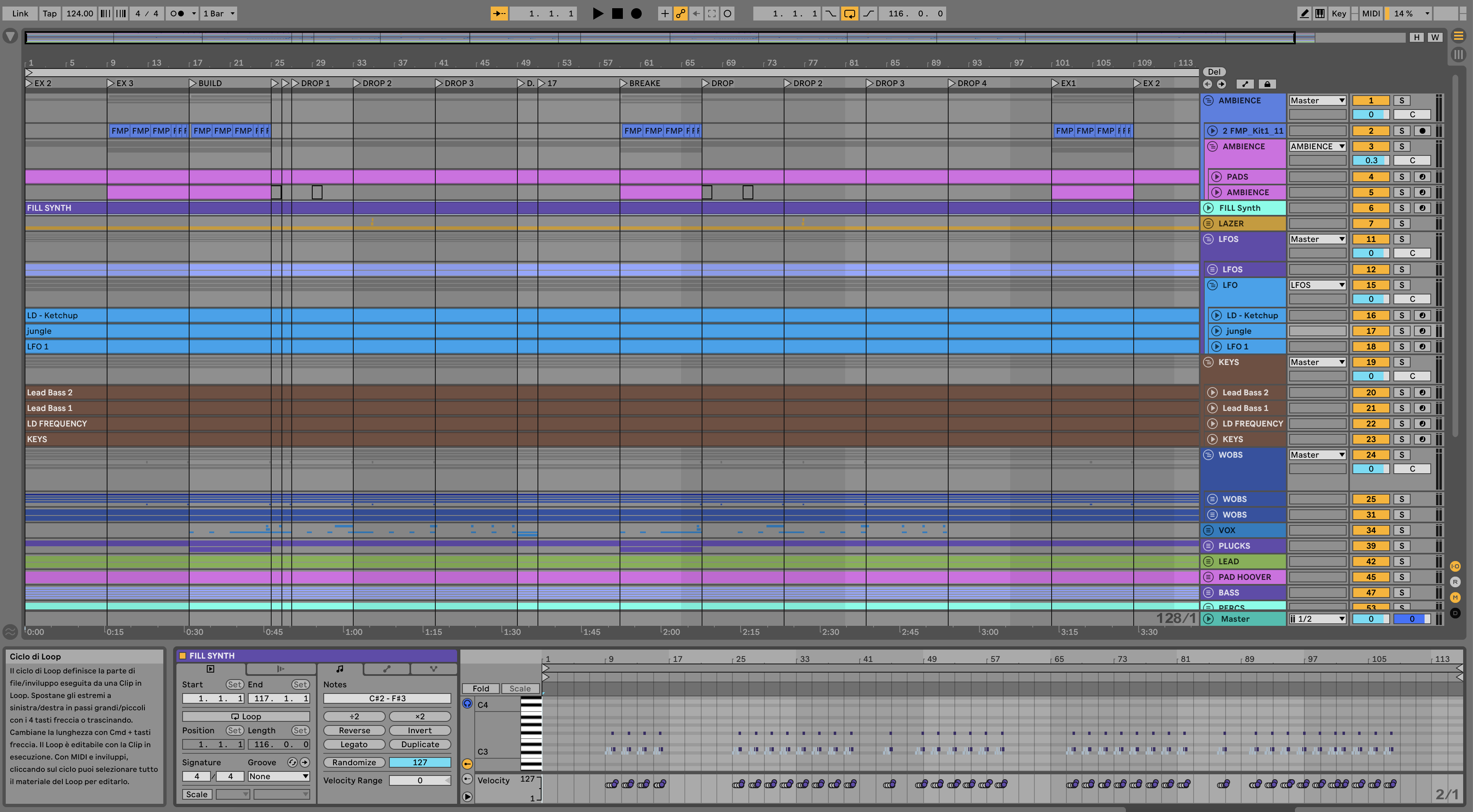Click the Tap tempo button
The width and height of the screenshot is (1473, 812).
point(50,13)
